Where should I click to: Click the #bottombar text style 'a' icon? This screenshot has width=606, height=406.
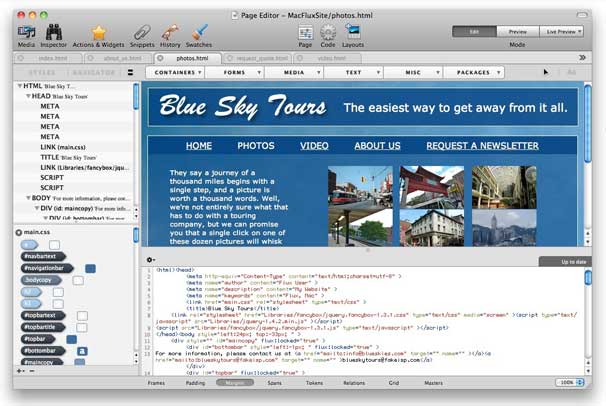[x=82, y=351]
